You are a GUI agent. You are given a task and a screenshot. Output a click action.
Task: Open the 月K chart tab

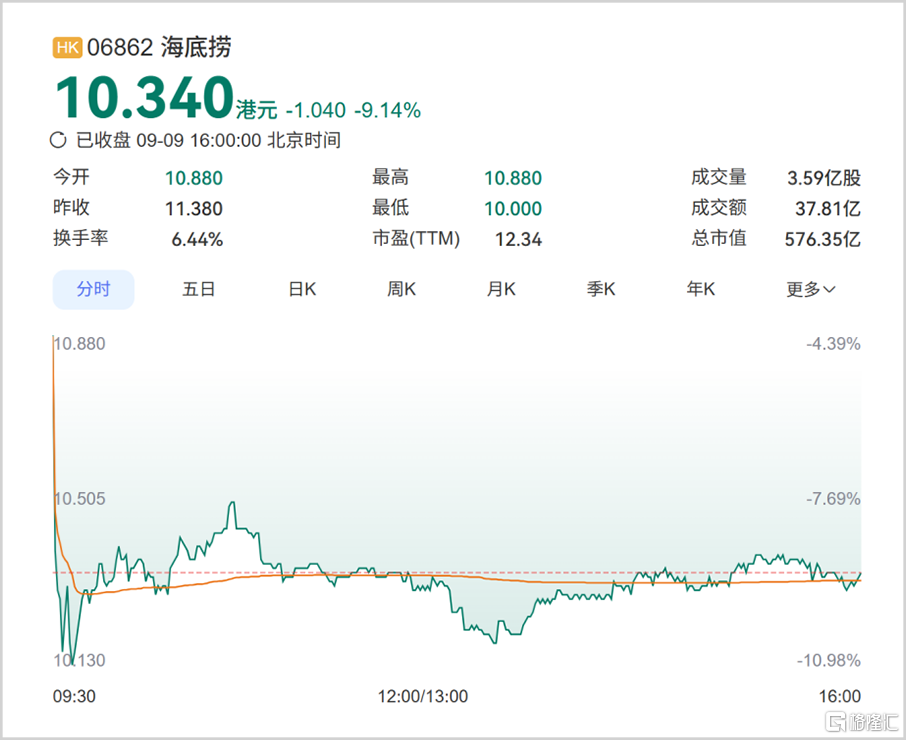coord(501,289)
